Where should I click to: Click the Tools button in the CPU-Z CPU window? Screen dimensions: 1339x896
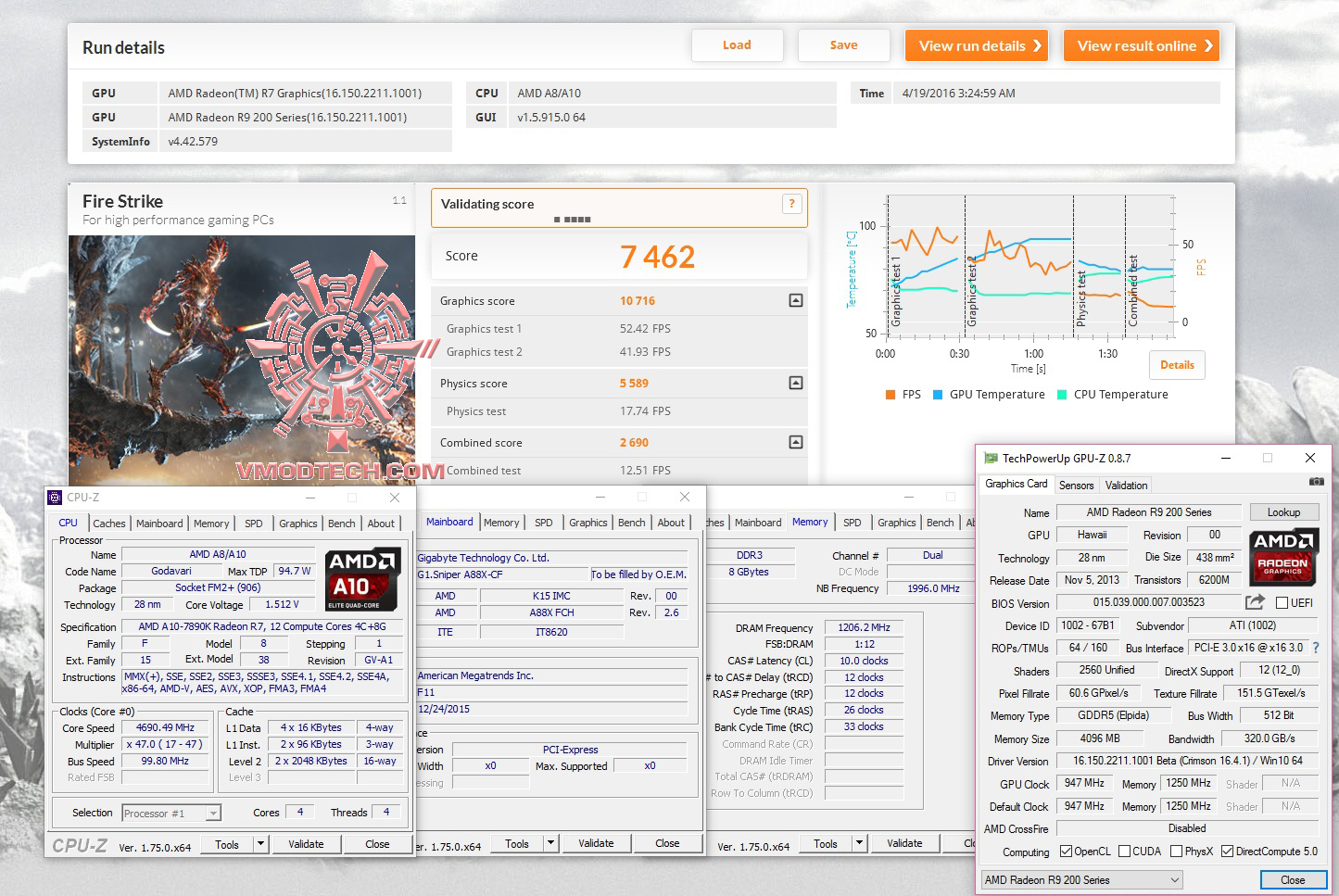coord(227,844)
